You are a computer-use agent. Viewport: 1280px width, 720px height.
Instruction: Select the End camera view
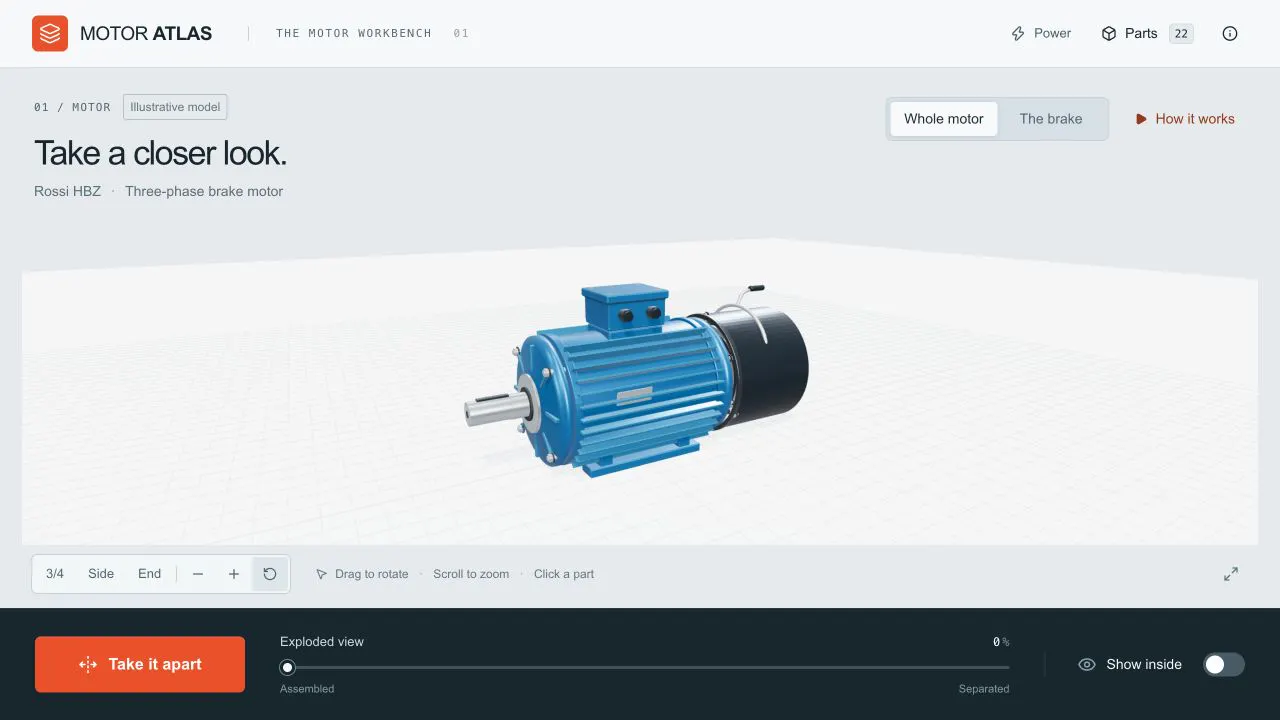pyautogui.click(x=149, y=574)
